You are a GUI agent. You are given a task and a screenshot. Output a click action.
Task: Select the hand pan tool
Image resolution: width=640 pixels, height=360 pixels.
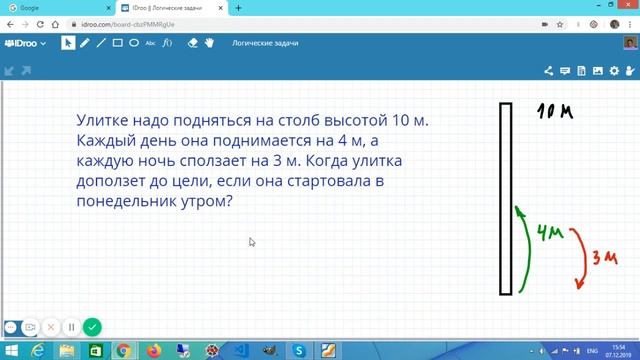[x=209, y=43]
